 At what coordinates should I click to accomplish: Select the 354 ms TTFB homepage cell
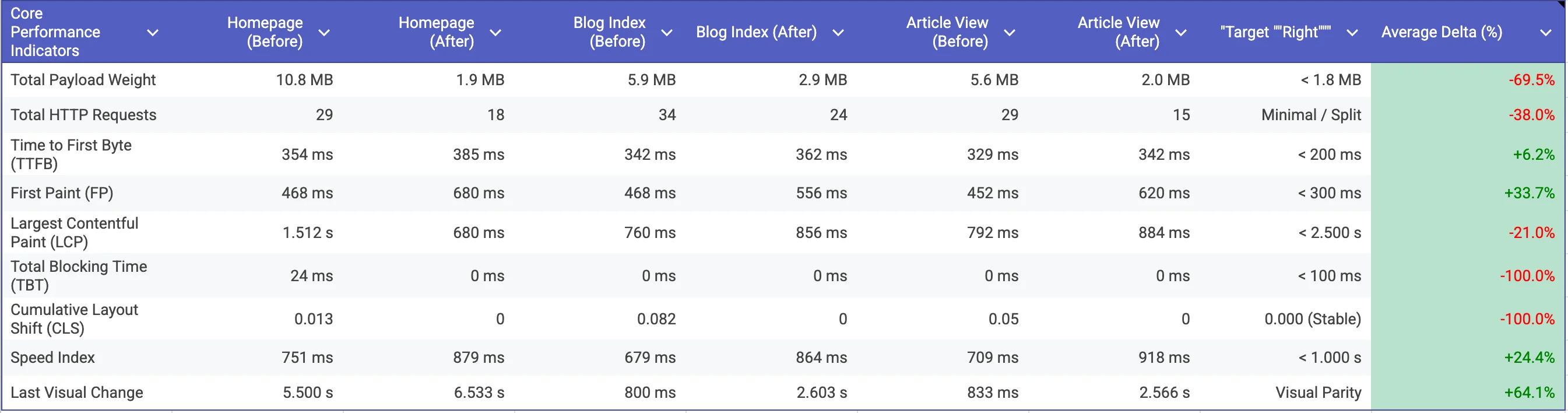pyautogui.click(x=307, y=154)
